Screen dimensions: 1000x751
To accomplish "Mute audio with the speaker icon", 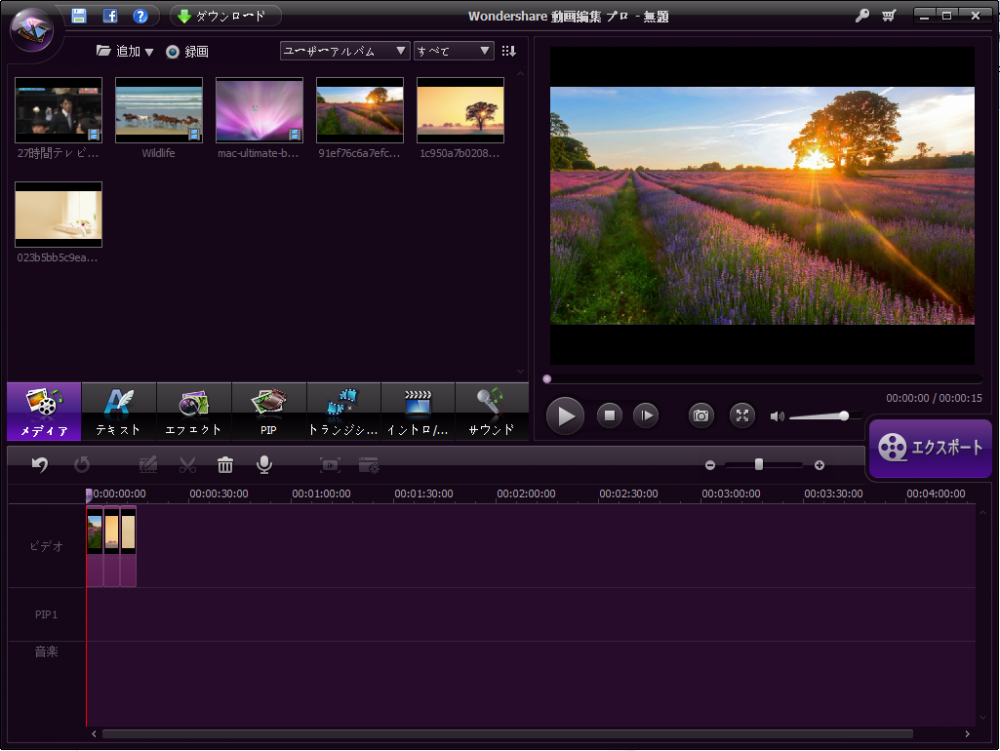I will coord(778,416).
